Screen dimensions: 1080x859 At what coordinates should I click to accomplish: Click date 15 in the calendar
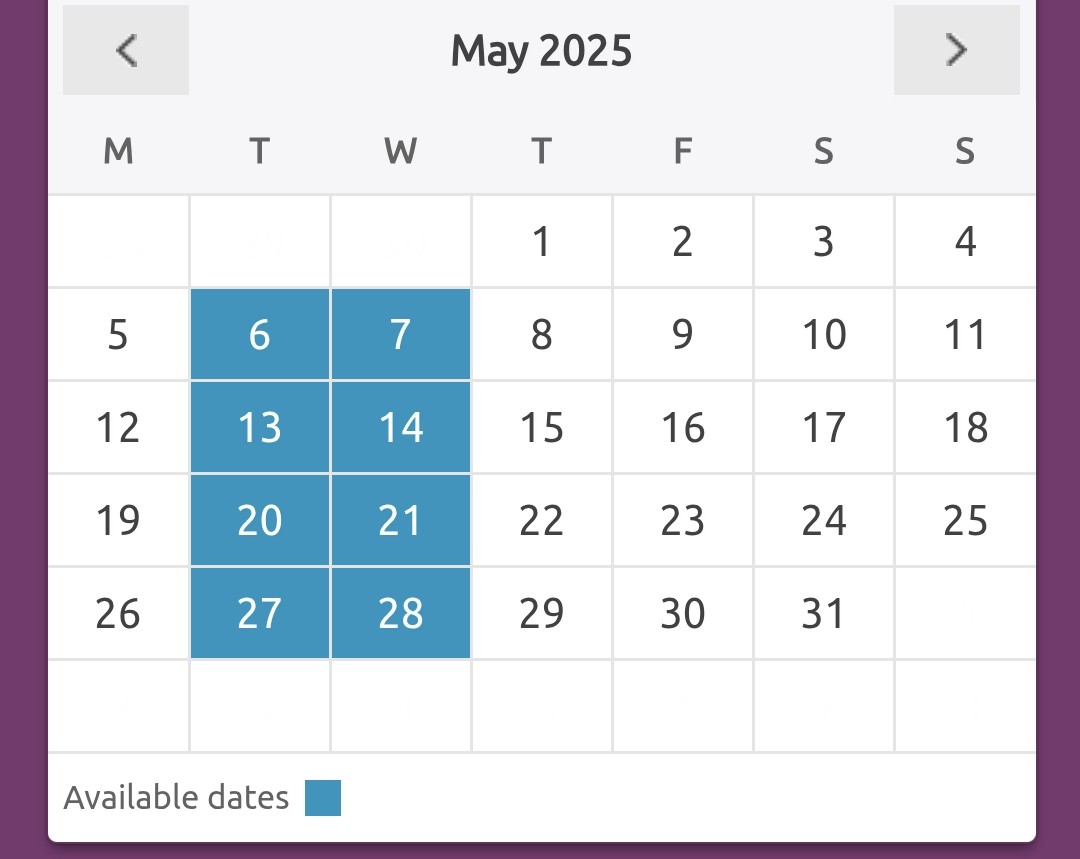(542, 427)
